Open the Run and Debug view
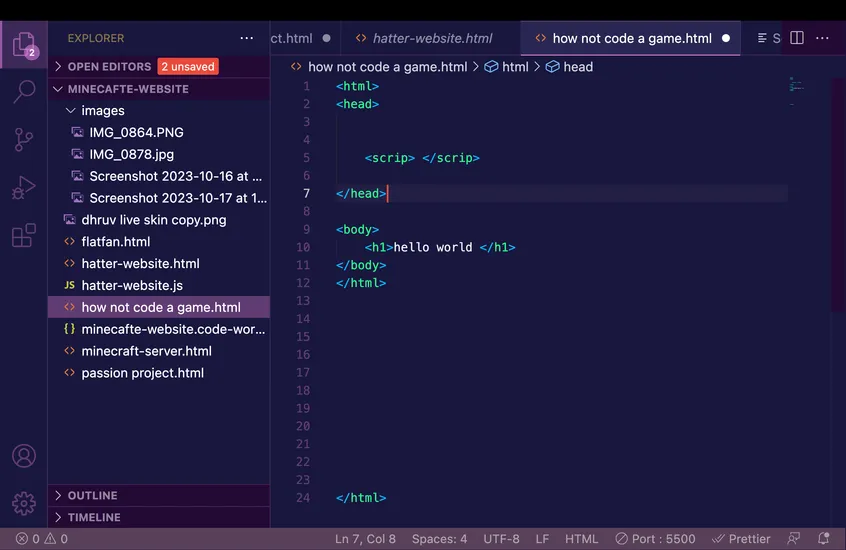The width and height of the screenshot is (846, 550). [23, 188]
